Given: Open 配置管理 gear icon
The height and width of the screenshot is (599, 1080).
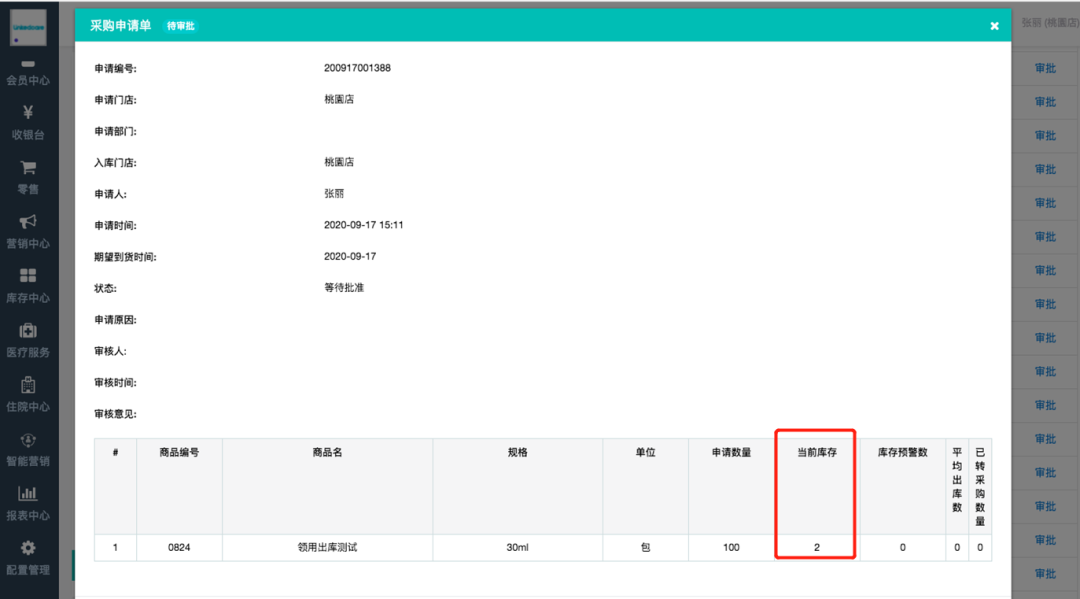Looking at the screenshot, I should point(28,548).
